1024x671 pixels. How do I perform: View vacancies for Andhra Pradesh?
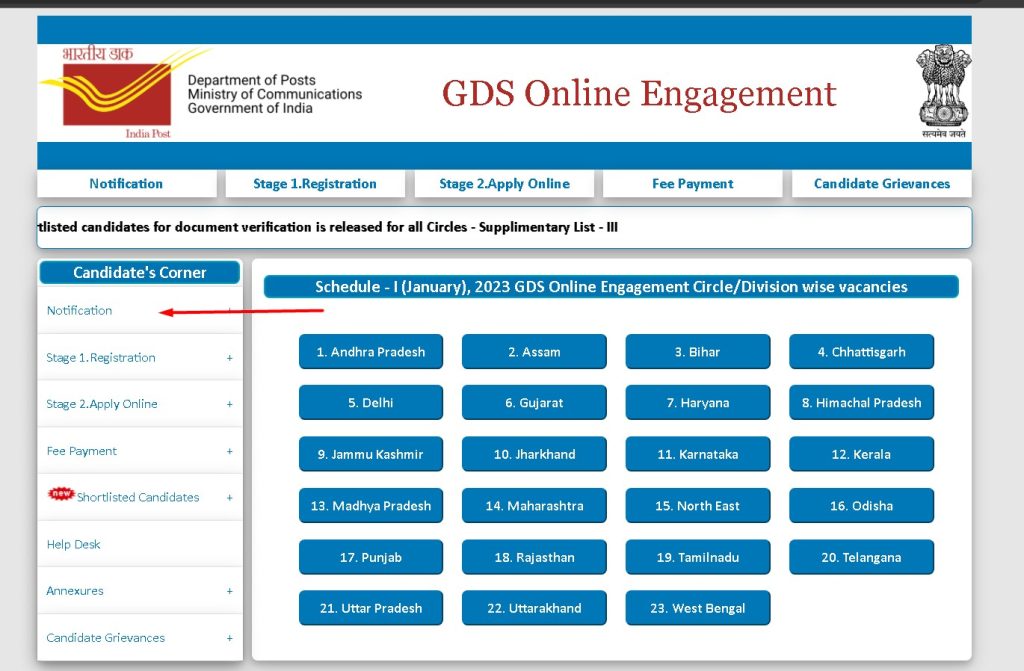370,351
